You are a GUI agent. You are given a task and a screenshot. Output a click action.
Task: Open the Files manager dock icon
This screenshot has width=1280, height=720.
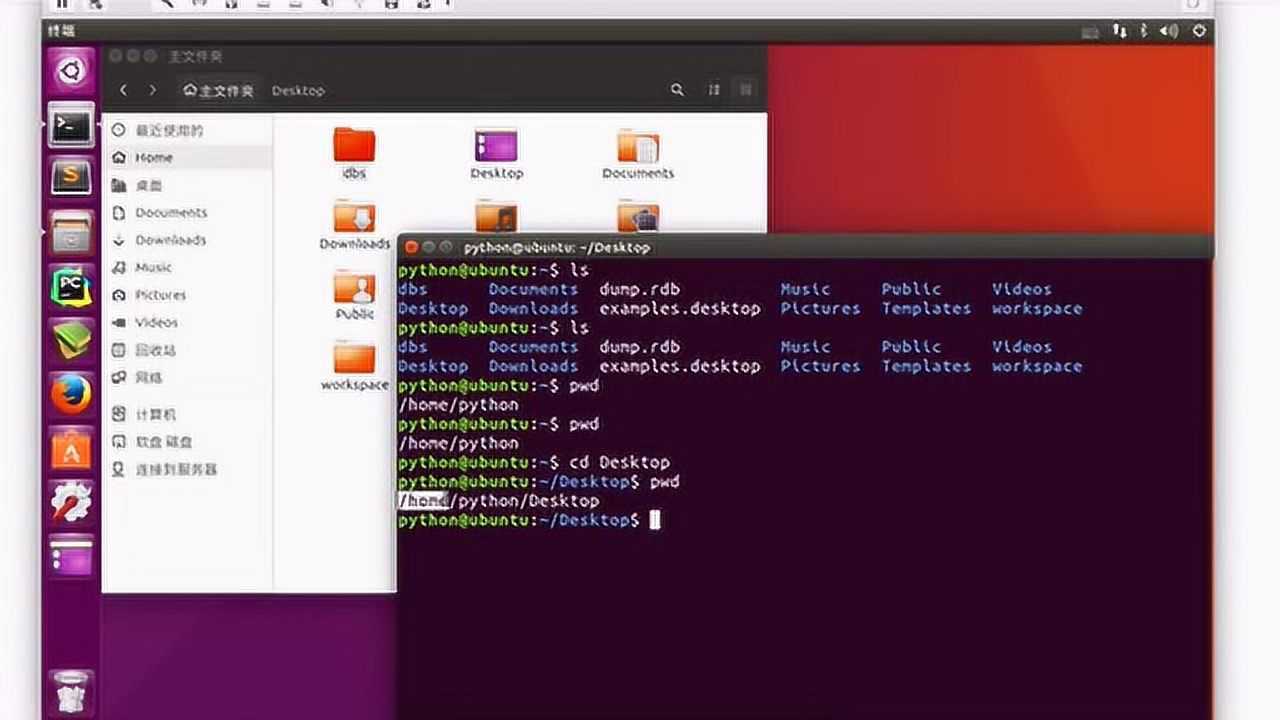tap(72, 232)
